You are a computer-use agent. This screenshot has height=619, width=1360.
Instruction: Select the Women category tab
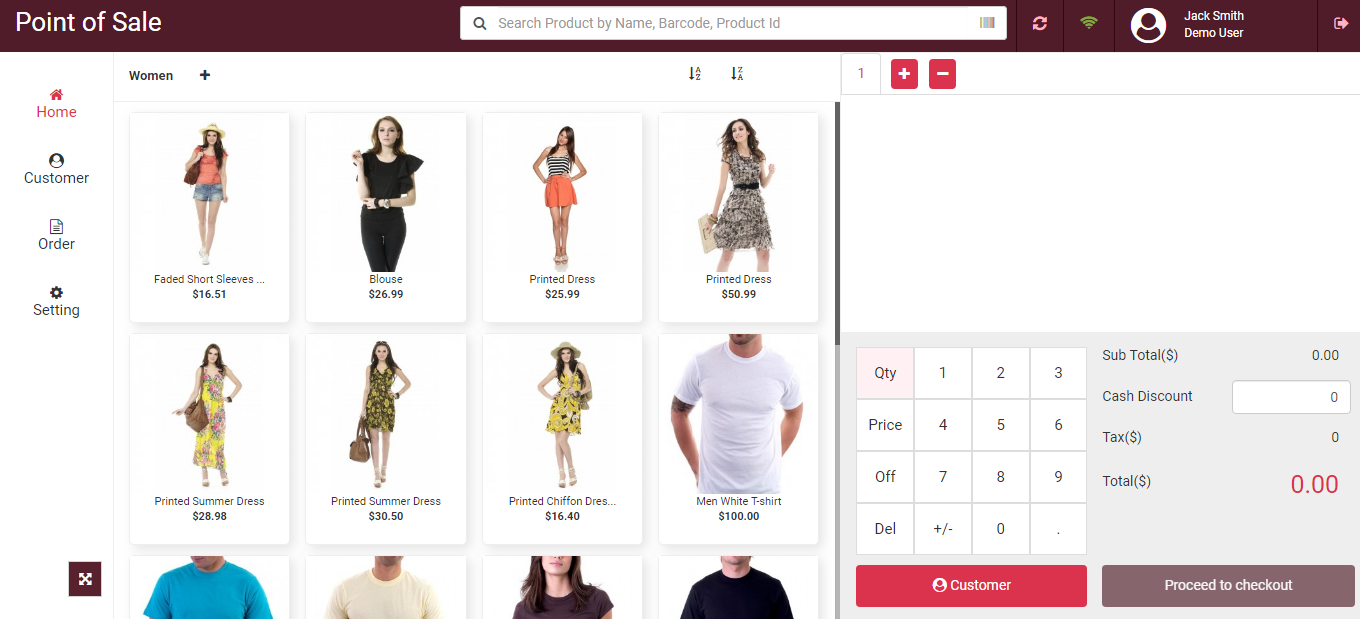[x=151, y=76]
